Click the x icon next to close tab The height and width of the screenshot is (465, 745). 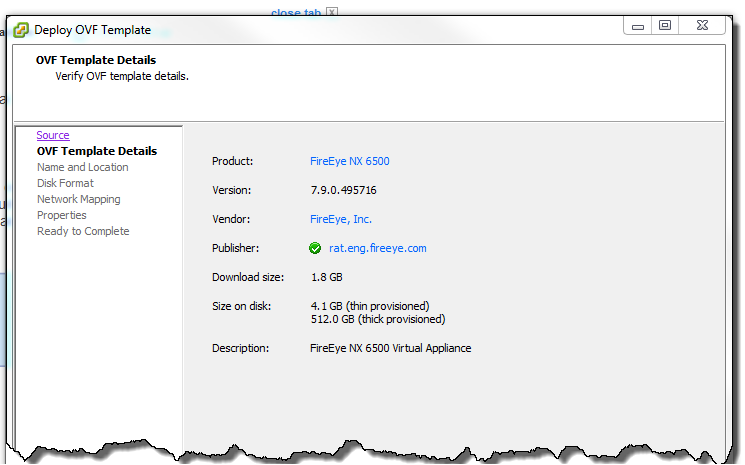332,12
